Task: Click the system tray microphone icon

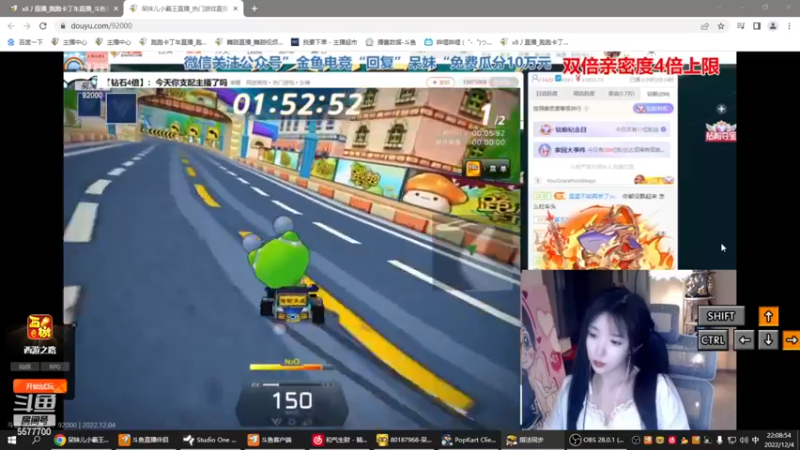Action: point(719,440)
